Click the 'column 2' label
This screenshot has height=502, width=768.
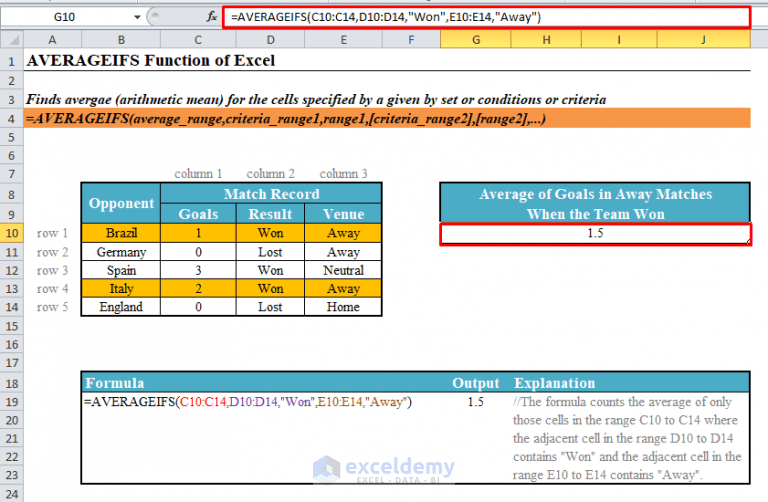click(270, 174)
